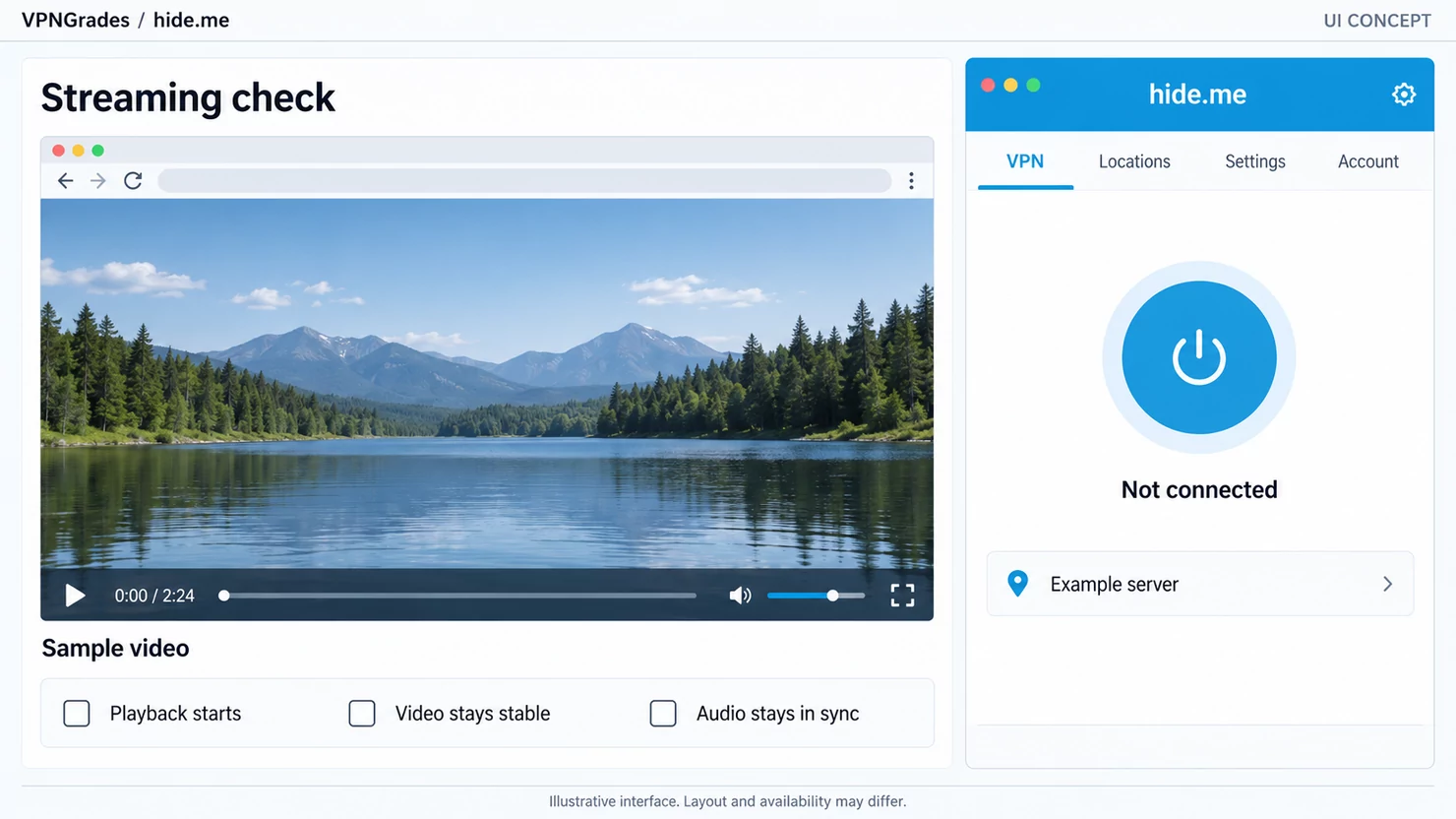Adjust the video volume slider
The image size is (1456, 819).
(816, 596)
